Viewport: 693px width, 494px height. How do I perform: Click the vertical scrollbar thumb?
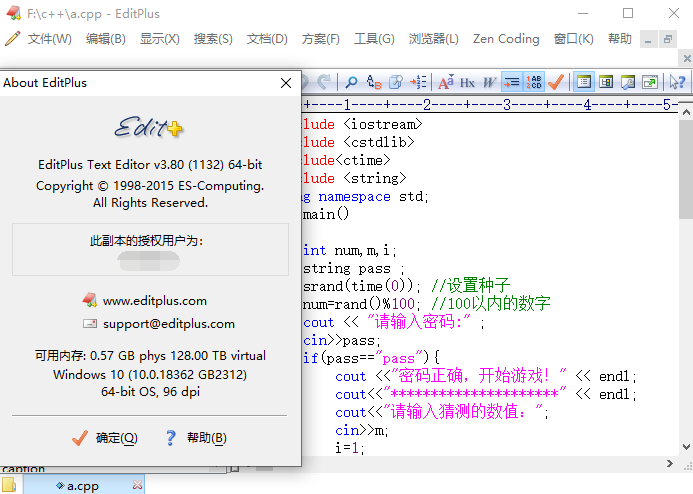pyautogui.click(x=686, y=169)
